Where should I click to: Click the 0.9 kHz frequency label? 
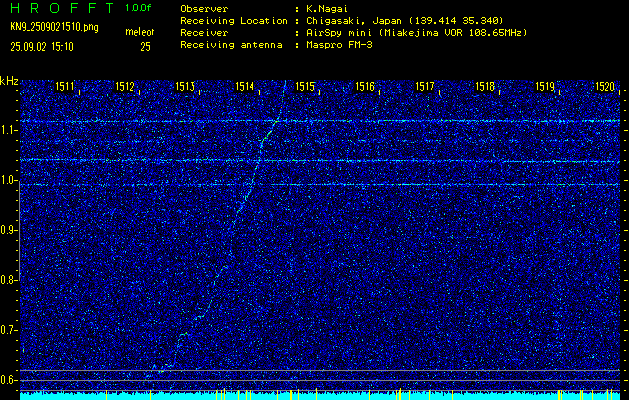click(x=8, y=230)
